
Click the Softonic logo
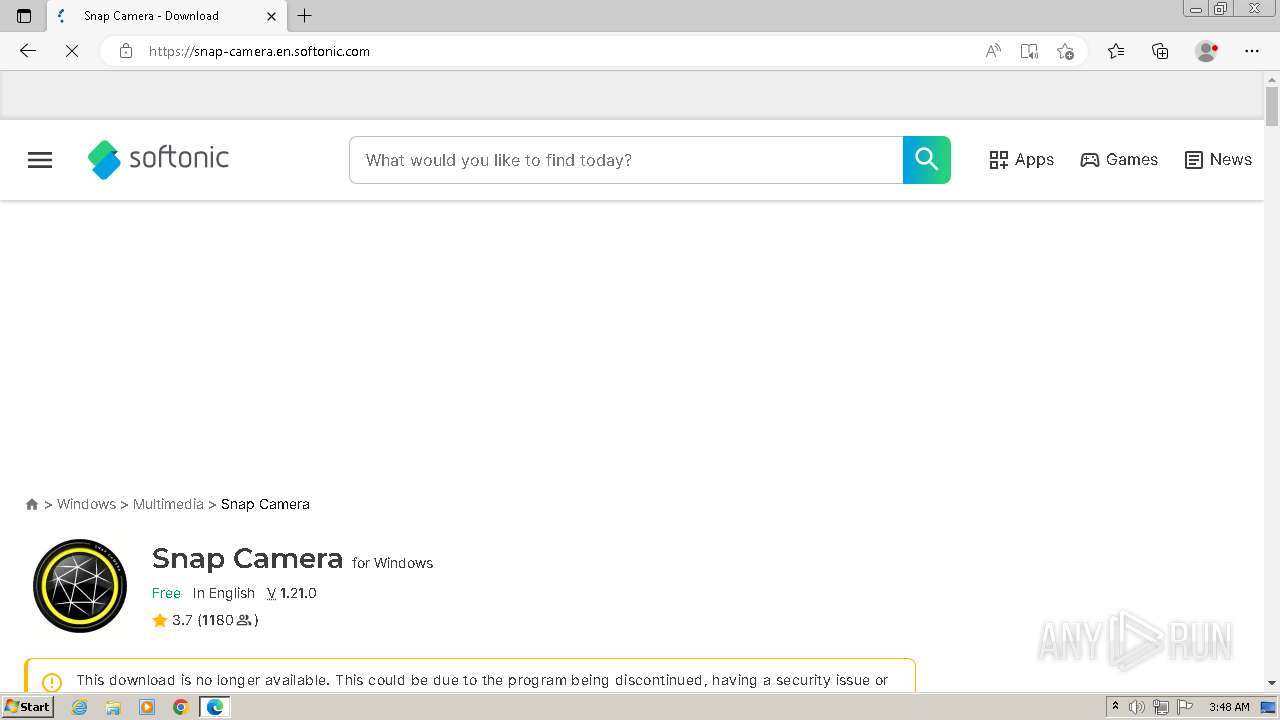[158, 159]
